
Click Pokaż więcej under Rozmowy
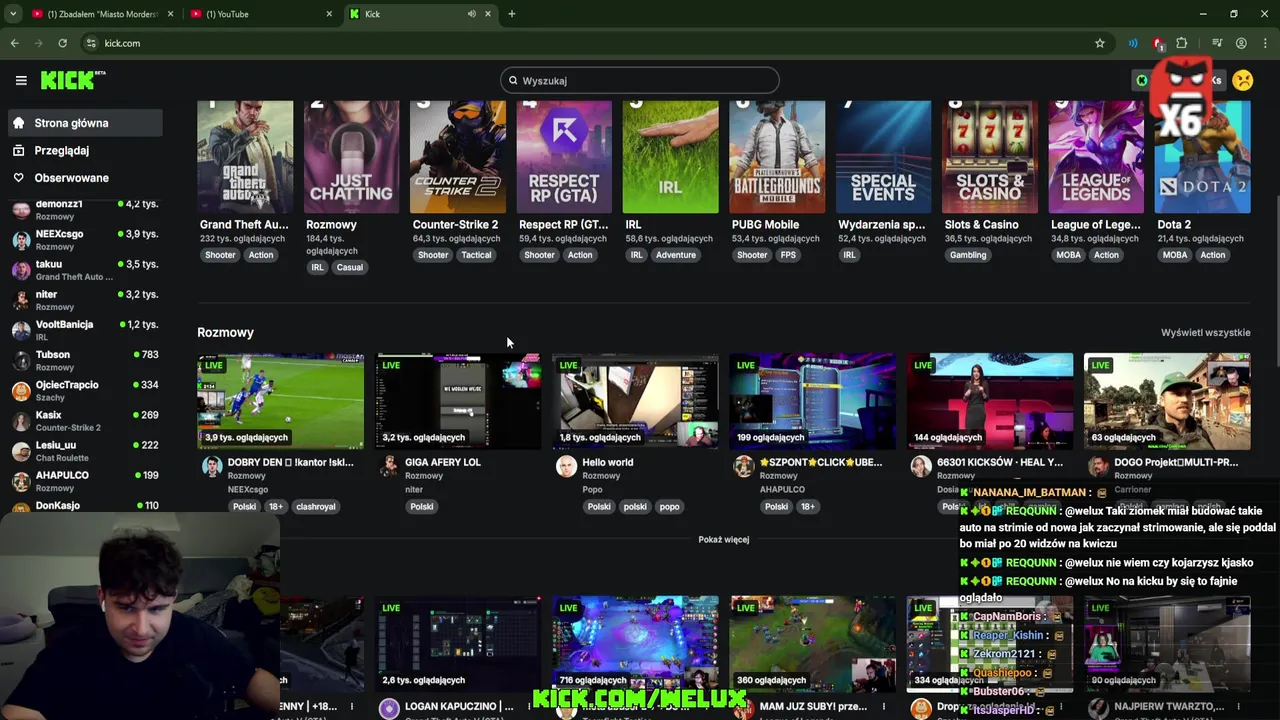[724, 539]
